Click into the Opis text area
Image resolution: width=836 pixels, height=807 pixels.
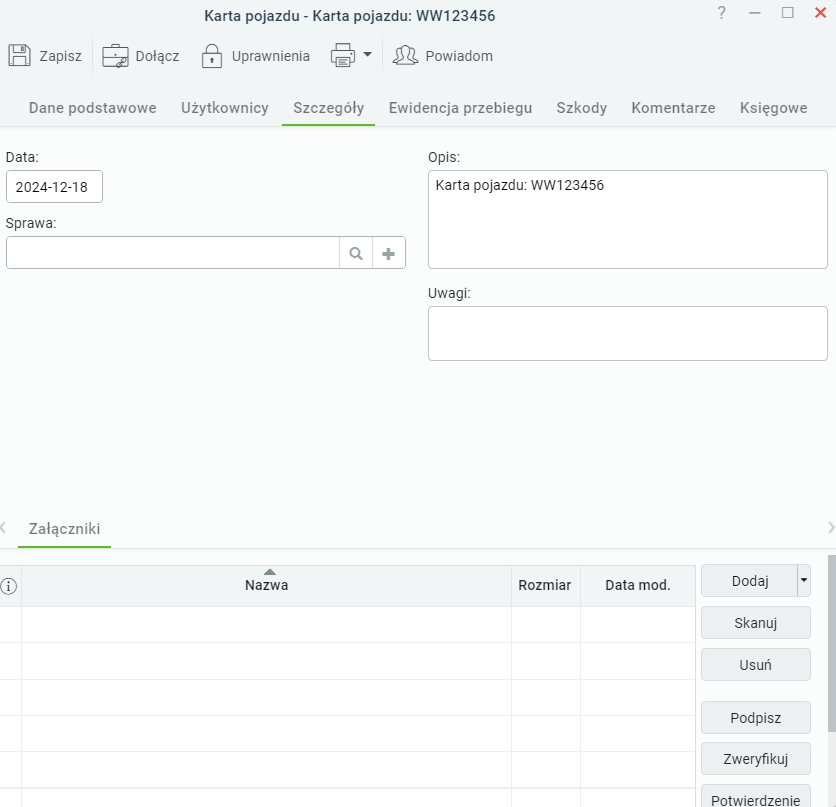tap(628, 219)
